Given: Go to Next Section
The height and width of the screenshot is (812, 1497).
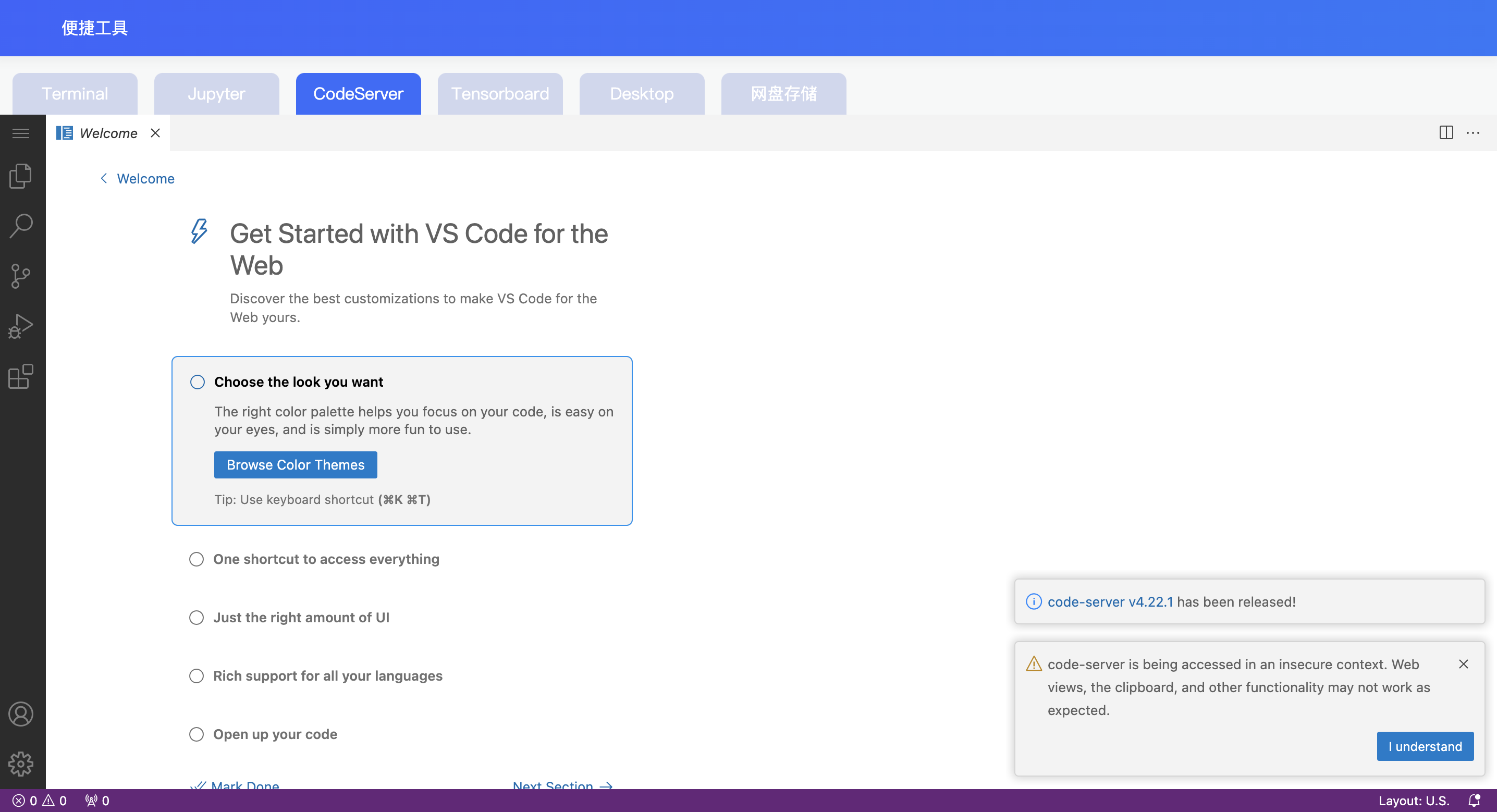Looking at the screenshot, I should pos(562,785).
